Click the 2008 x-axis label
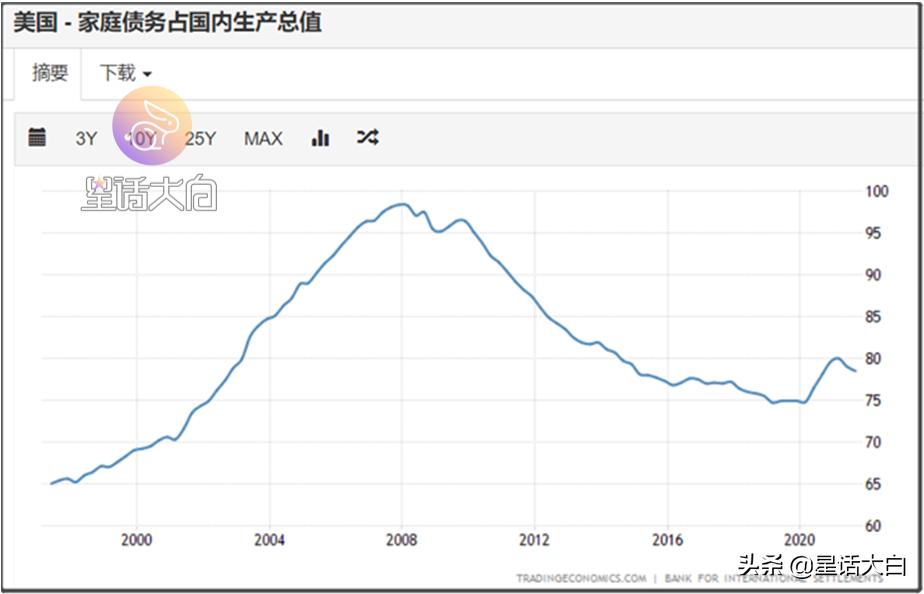Screen dimensions: 924x594 [402, 540]
